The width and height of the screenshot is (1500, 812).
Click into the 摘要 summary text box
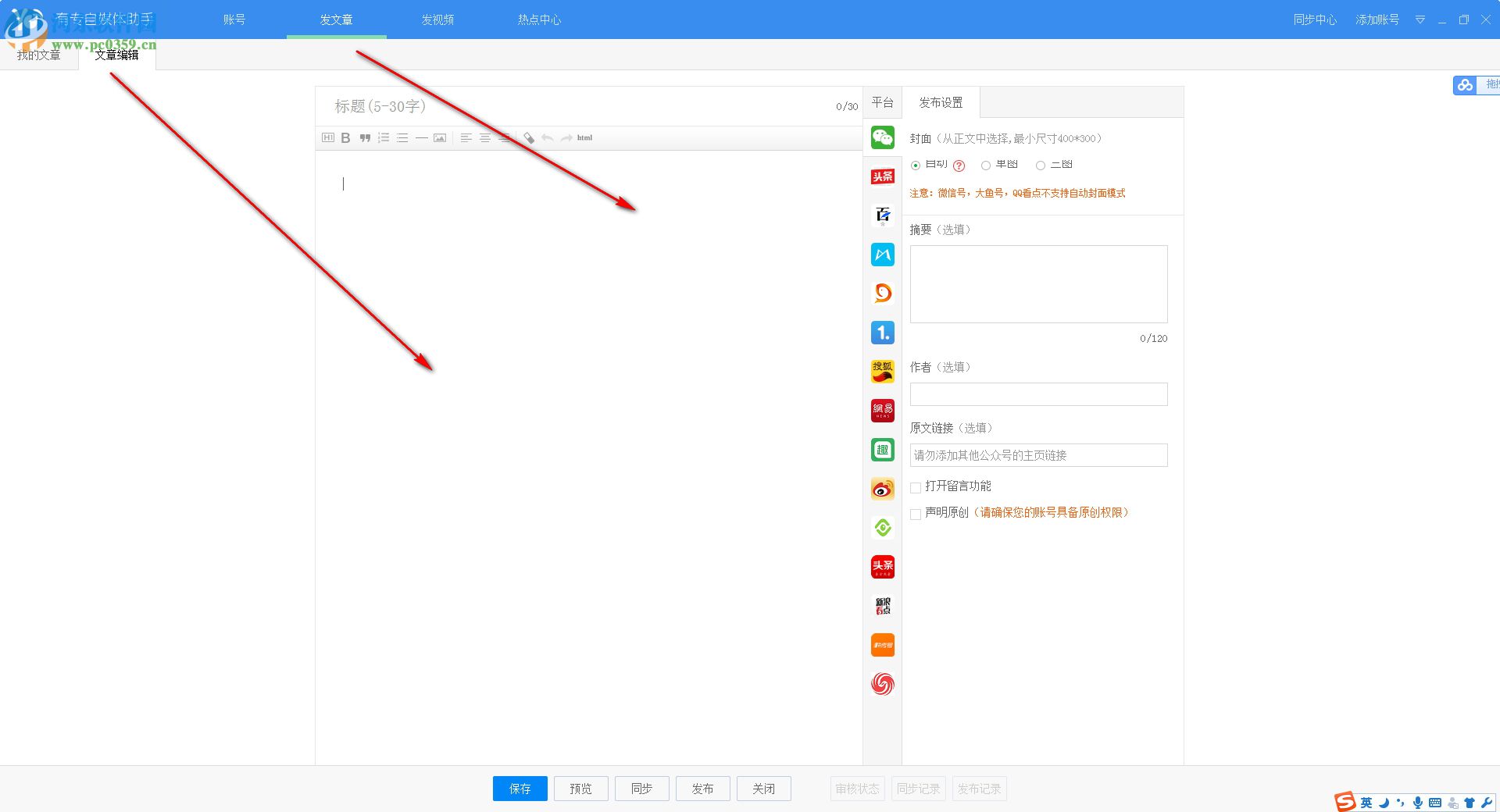click(x=1039, y=284)
